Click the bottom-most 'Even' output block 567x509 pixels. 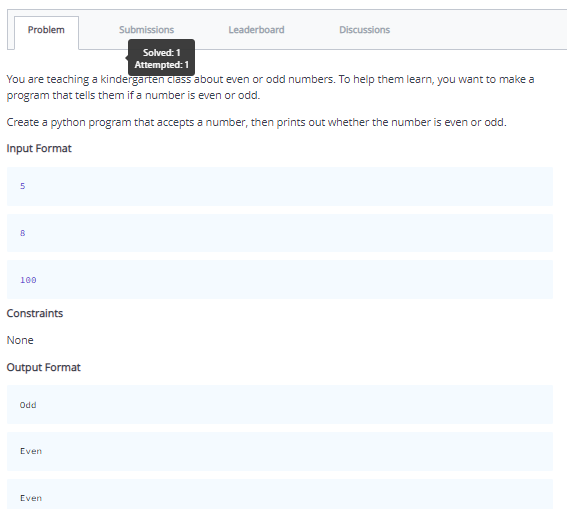[280, 494]
